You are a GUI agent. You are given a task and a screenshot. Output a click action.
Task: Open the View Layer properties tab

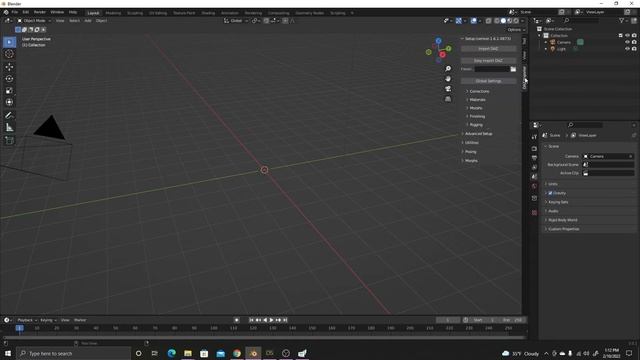tap(534, 167)
